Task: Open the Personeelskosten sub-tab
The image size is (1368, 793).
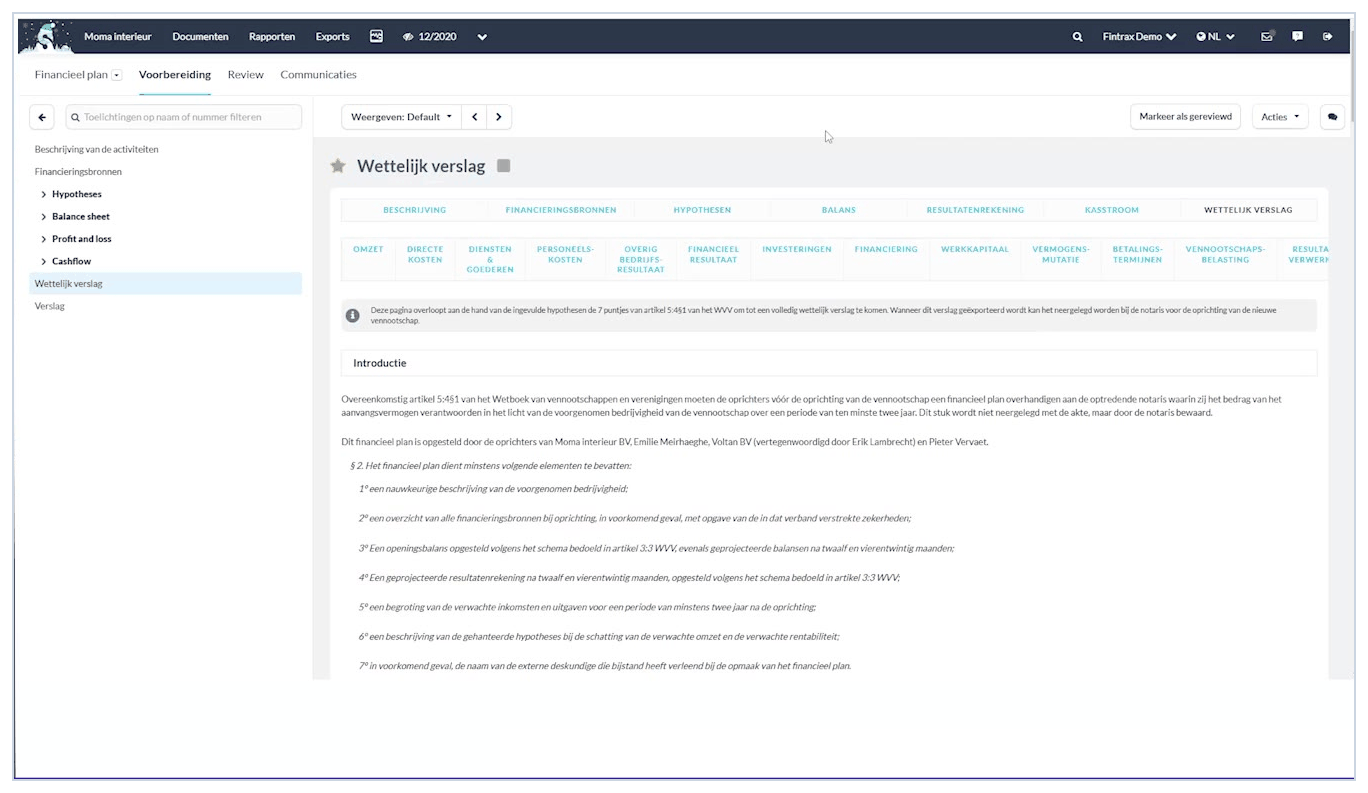Action: click(565, 254)
